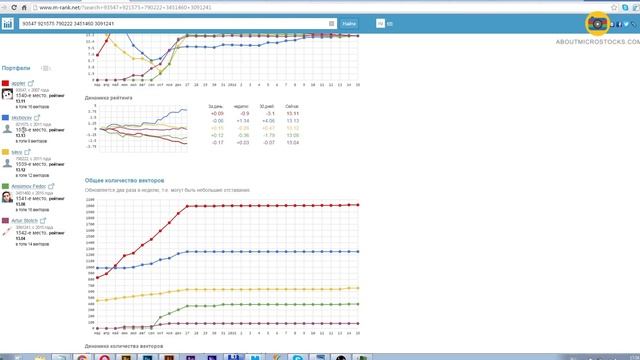
Task: Click the purple swatch next to Artur Stotch
Action: pyautogui.click(x=5, y=220)
